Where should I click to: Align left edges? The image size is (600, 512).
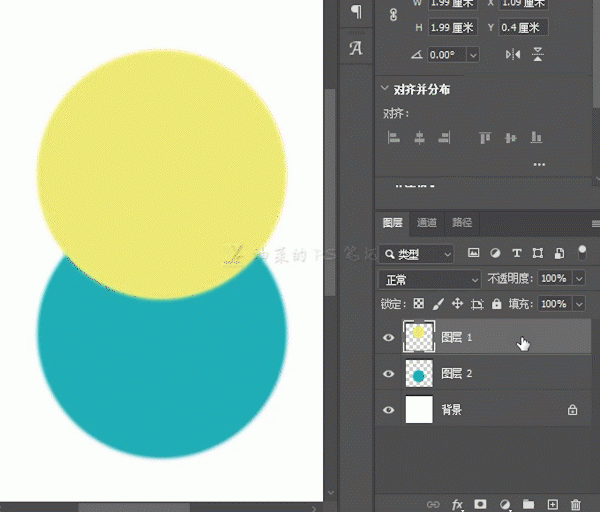(393, 137)
